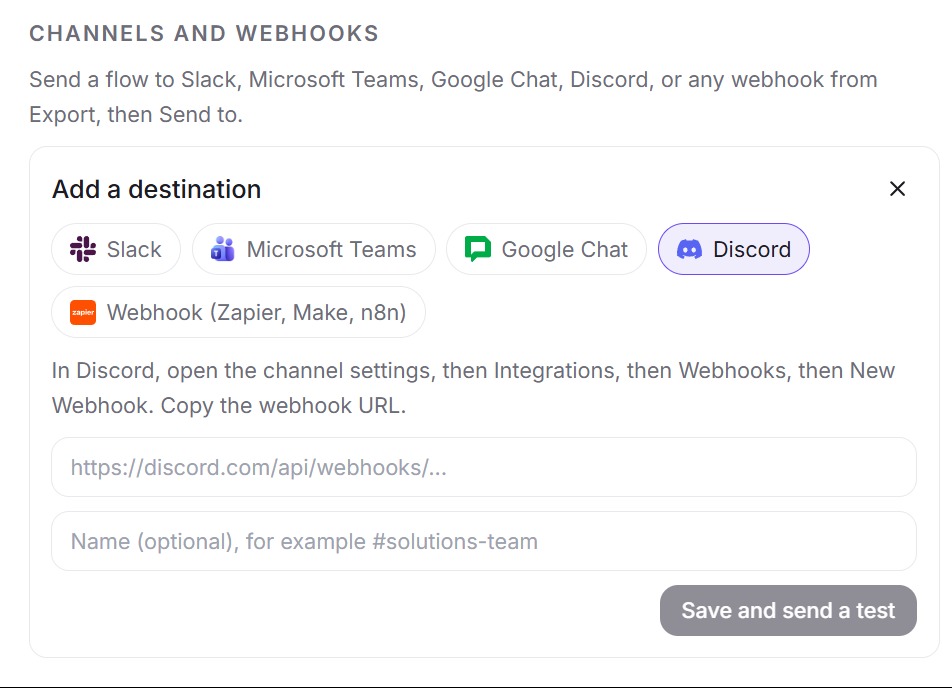The width and height of the screenshot is (952, 688).
Task: Click the 'CHANNELS AND WEBHOOKS' heading
Action: (204, 33)
